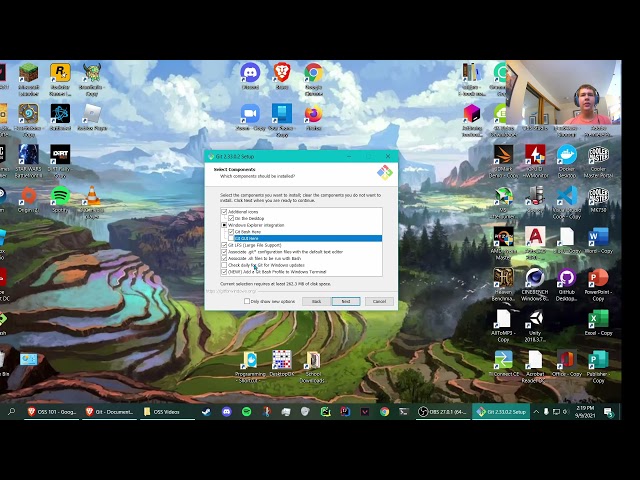
Task: Open the School Downloads folder
Action: click(313, 367)
